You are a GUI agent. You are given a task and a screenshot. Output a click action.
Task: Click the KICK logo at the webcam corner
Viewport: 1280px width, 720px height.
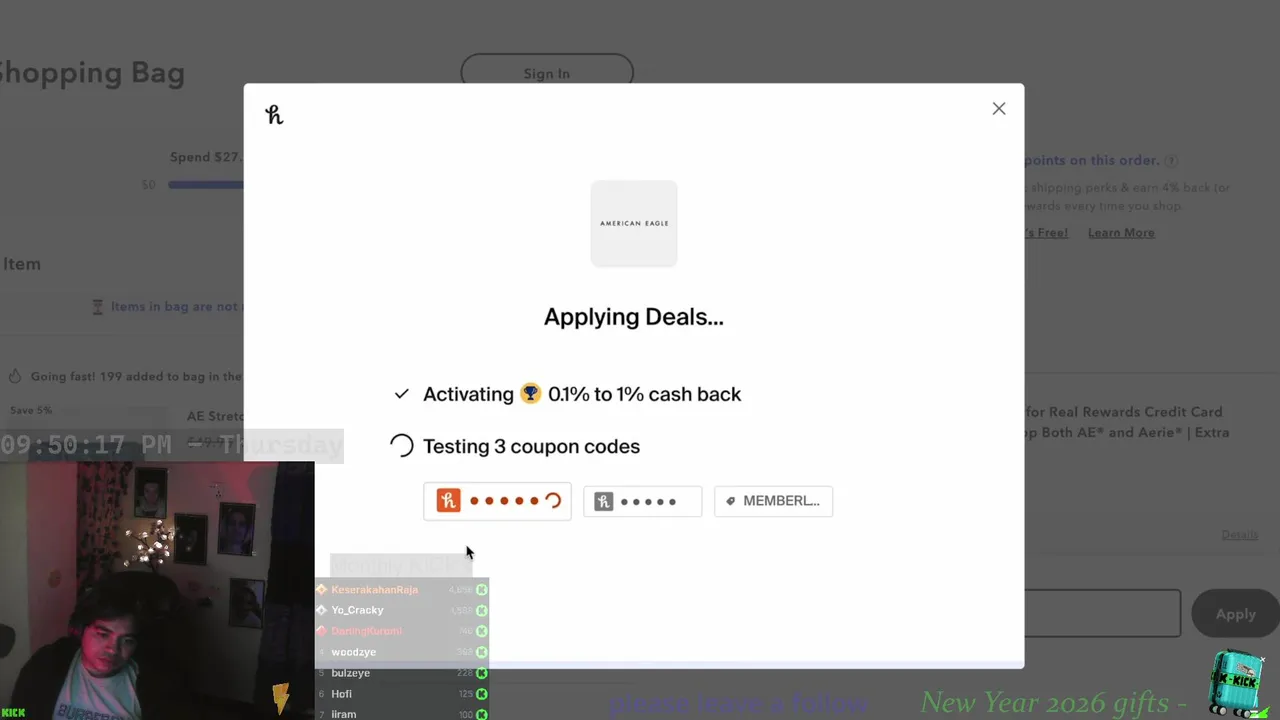coord(13,712)
